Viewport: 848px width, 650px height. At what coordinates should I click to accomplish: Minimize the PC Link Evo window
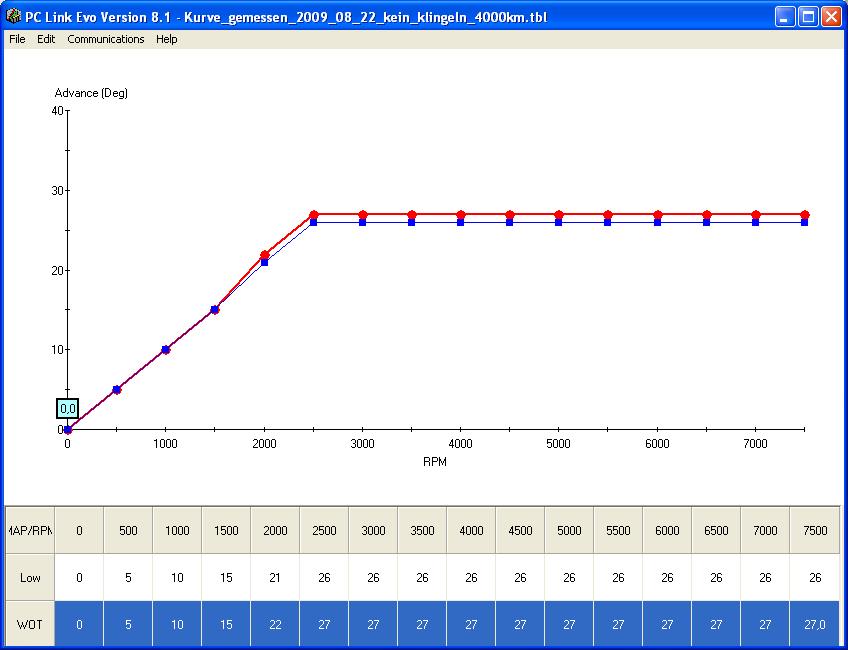click(x=786, y=16)
